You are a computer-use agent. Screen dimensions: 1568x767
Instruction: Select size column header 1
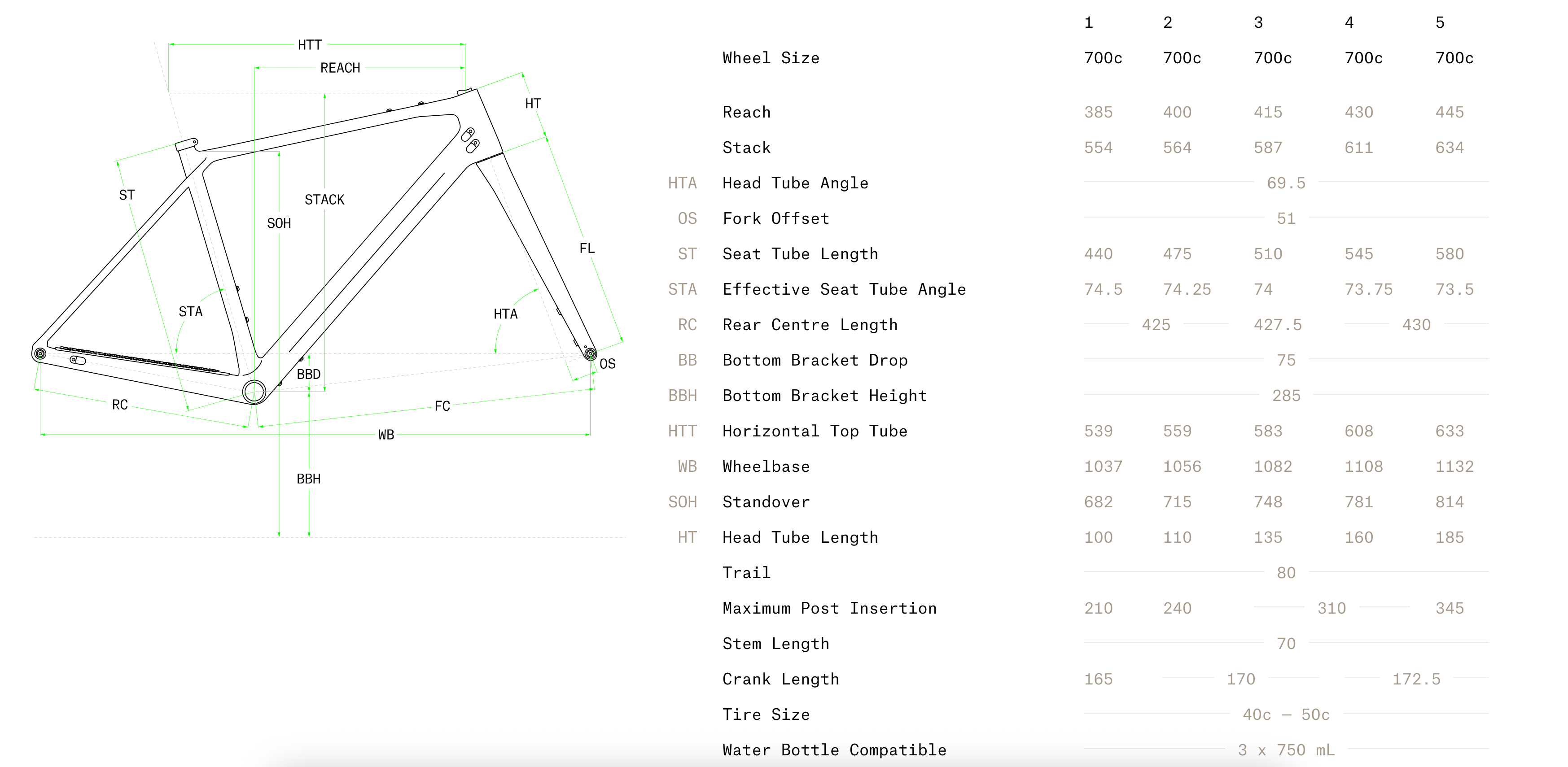(x=1088, y=22)
